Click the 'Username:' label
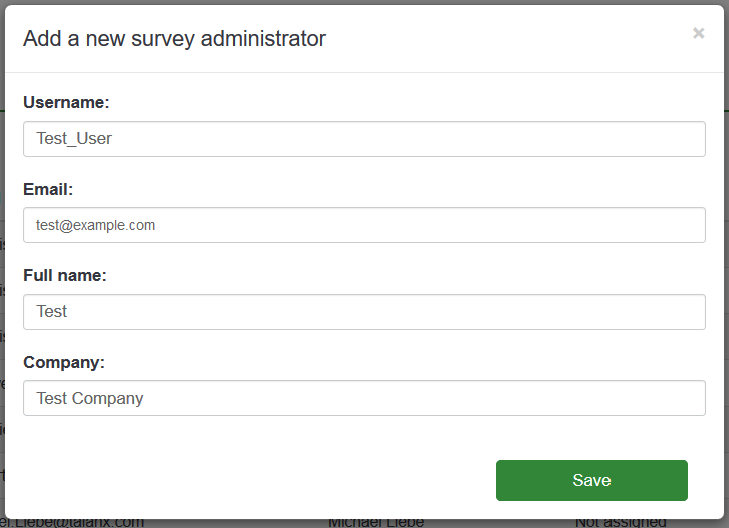 [x=66, y=102]
